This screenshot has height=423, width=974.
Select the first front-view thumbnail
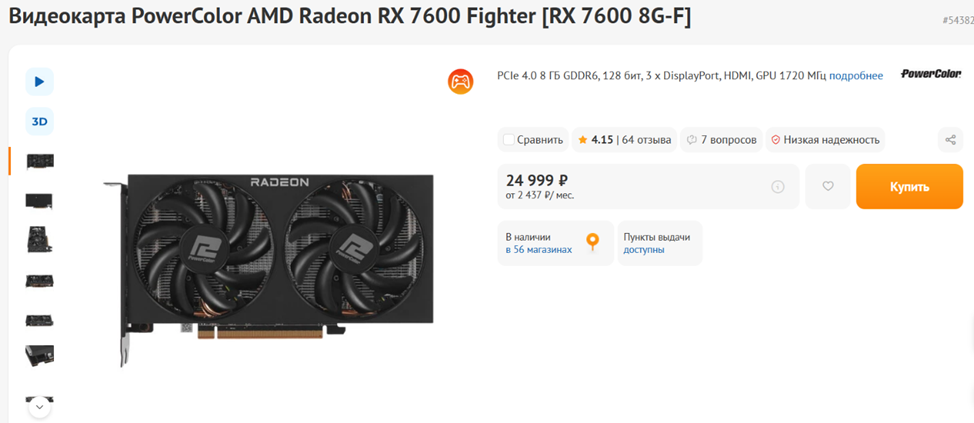(x=40, y=161)
